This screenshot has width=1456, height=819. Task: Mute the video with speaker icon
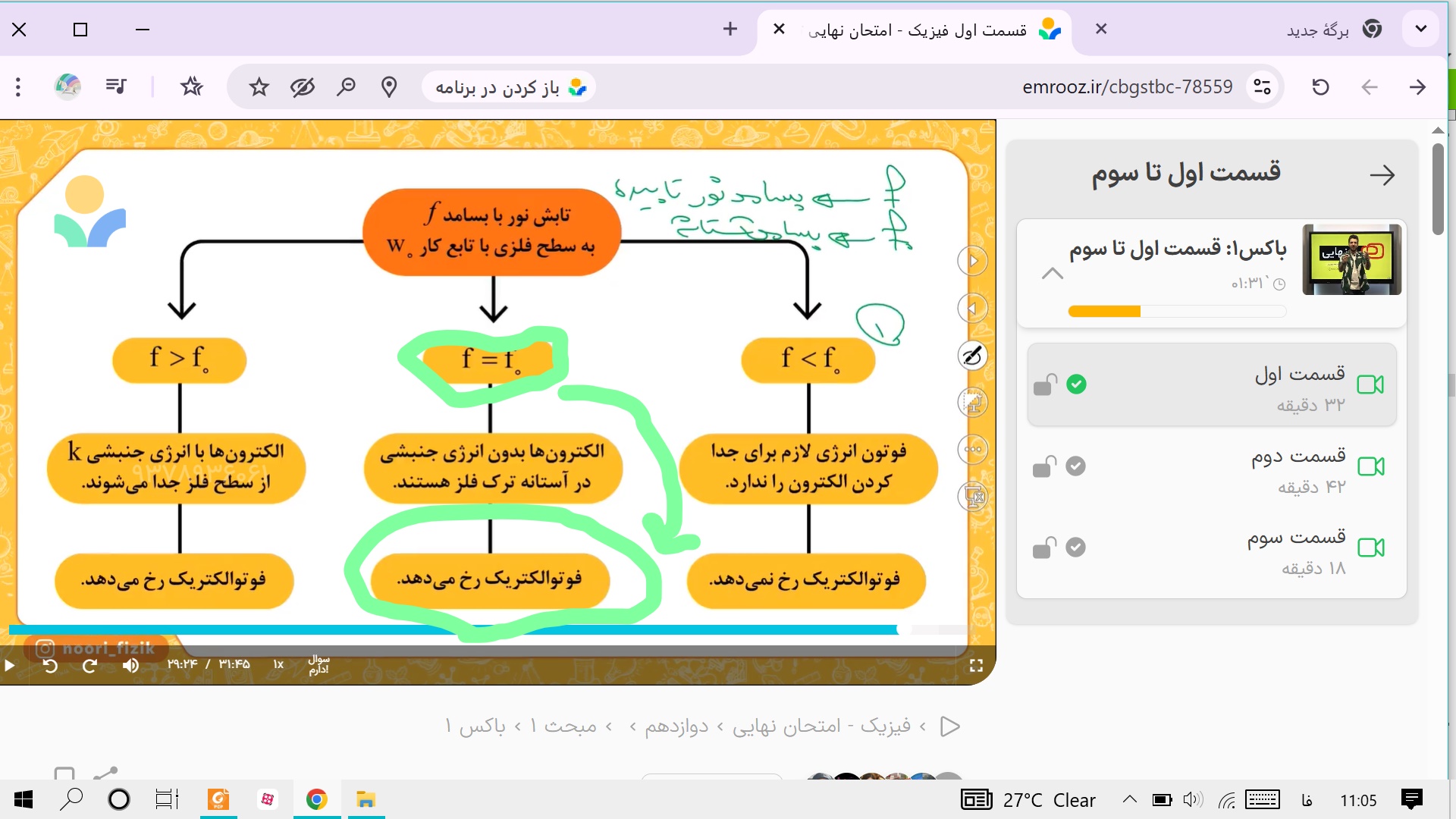(x=130, y=666)
